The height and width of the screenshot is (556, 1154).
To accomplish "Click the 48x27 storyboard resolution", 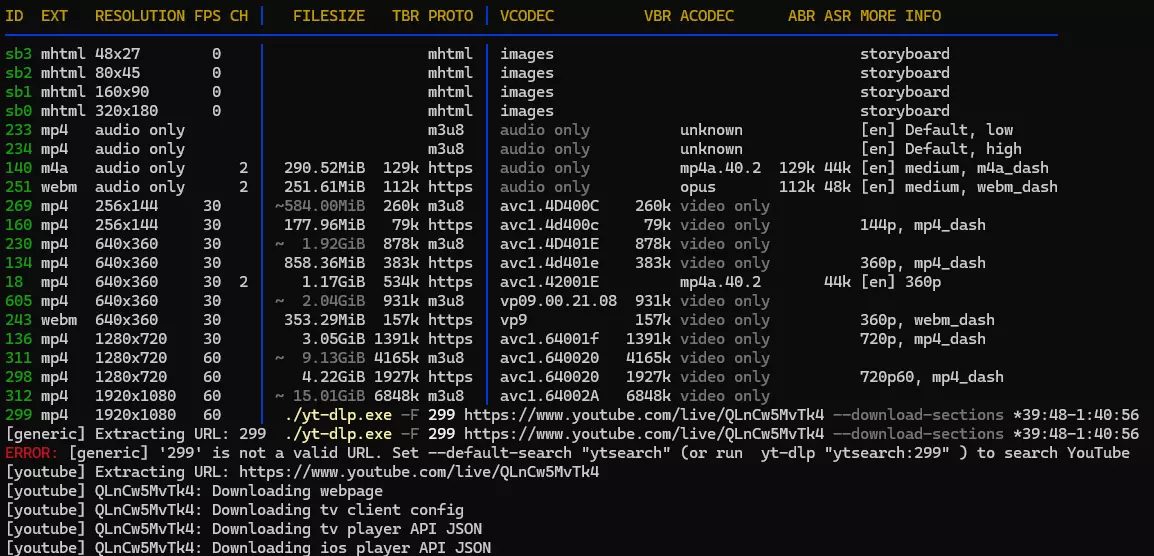I will click(x=118, y=54).
